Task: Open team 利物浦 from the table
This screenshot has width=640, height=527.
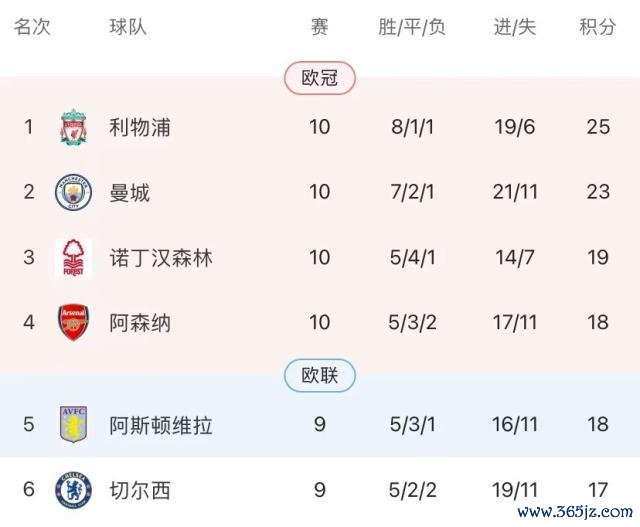Action: (140, 127)
